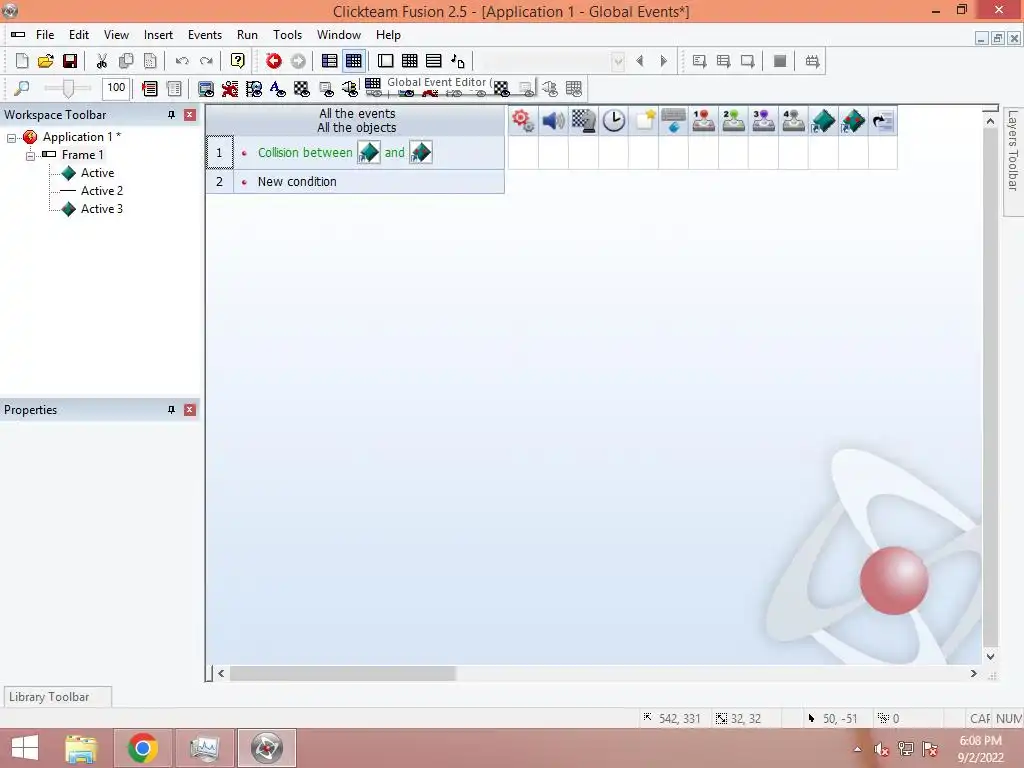This screenshot has height=768, width=1024.
Task: Open the frame selector dropdown in toolbar
Action: click(618, 61)
